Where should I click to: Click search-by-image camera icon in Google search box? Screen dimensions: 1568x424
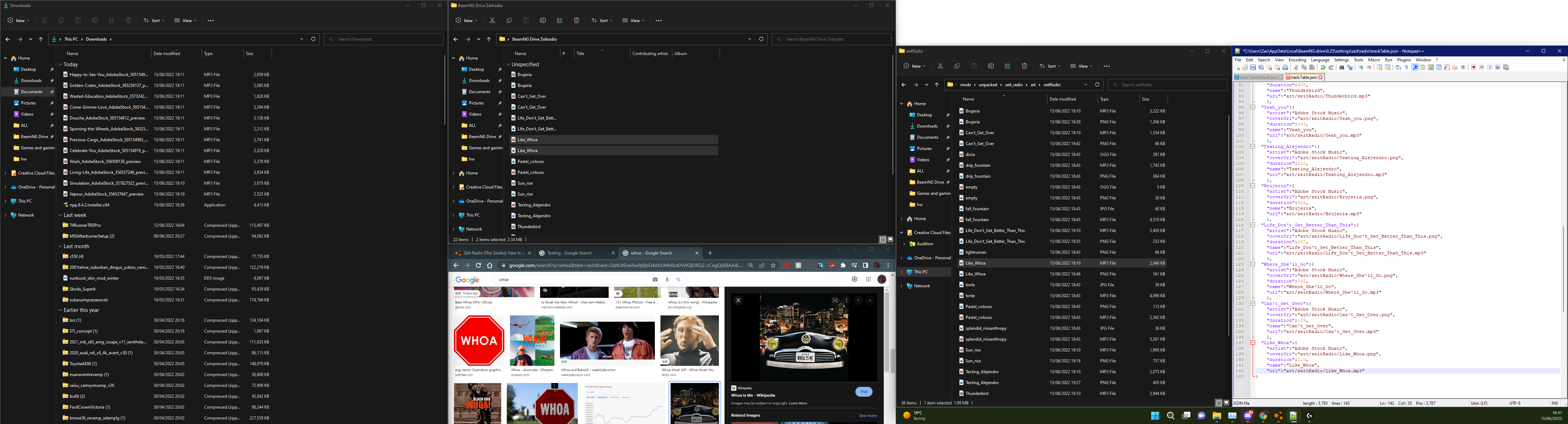click(655, 280)
